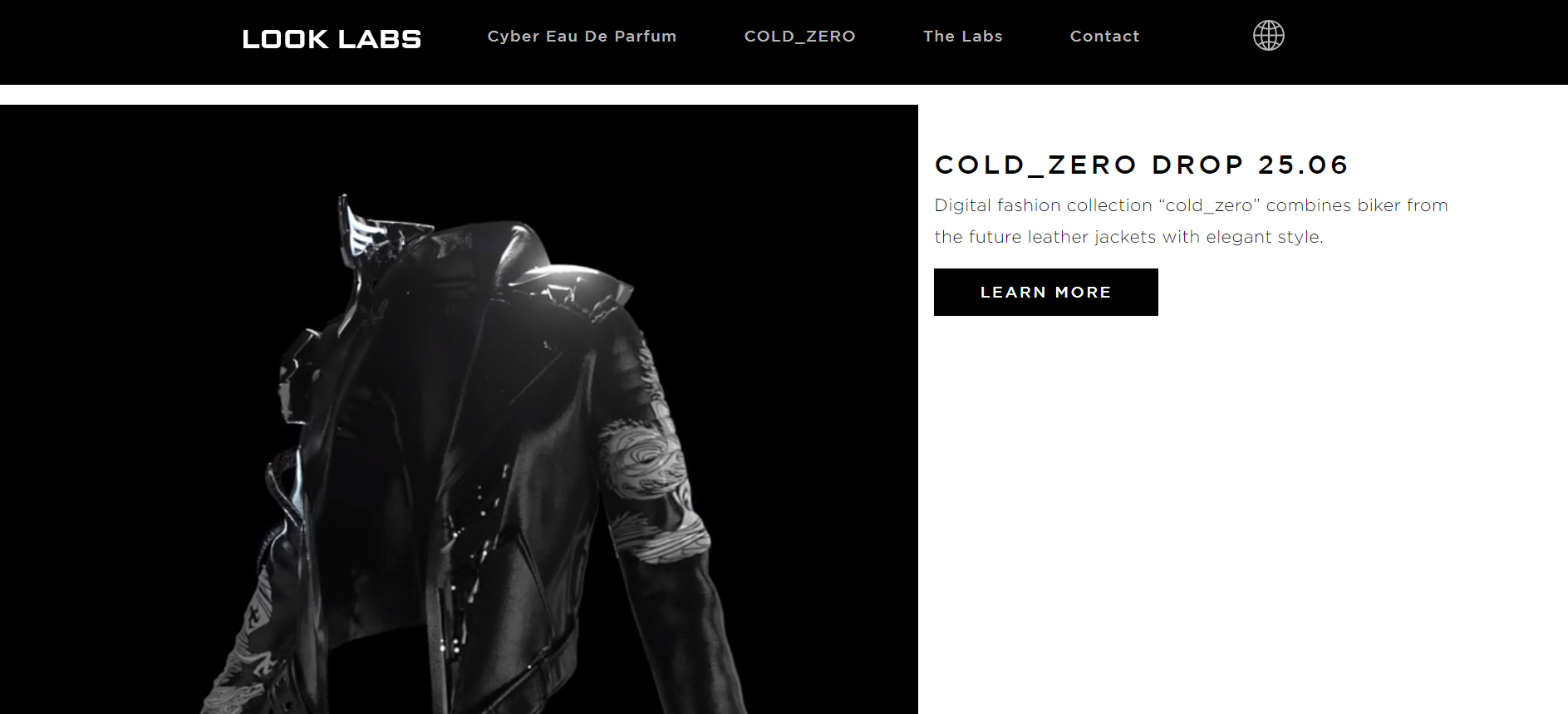
Task: Click the LOOK LABS logo
Action: [332, 39]
